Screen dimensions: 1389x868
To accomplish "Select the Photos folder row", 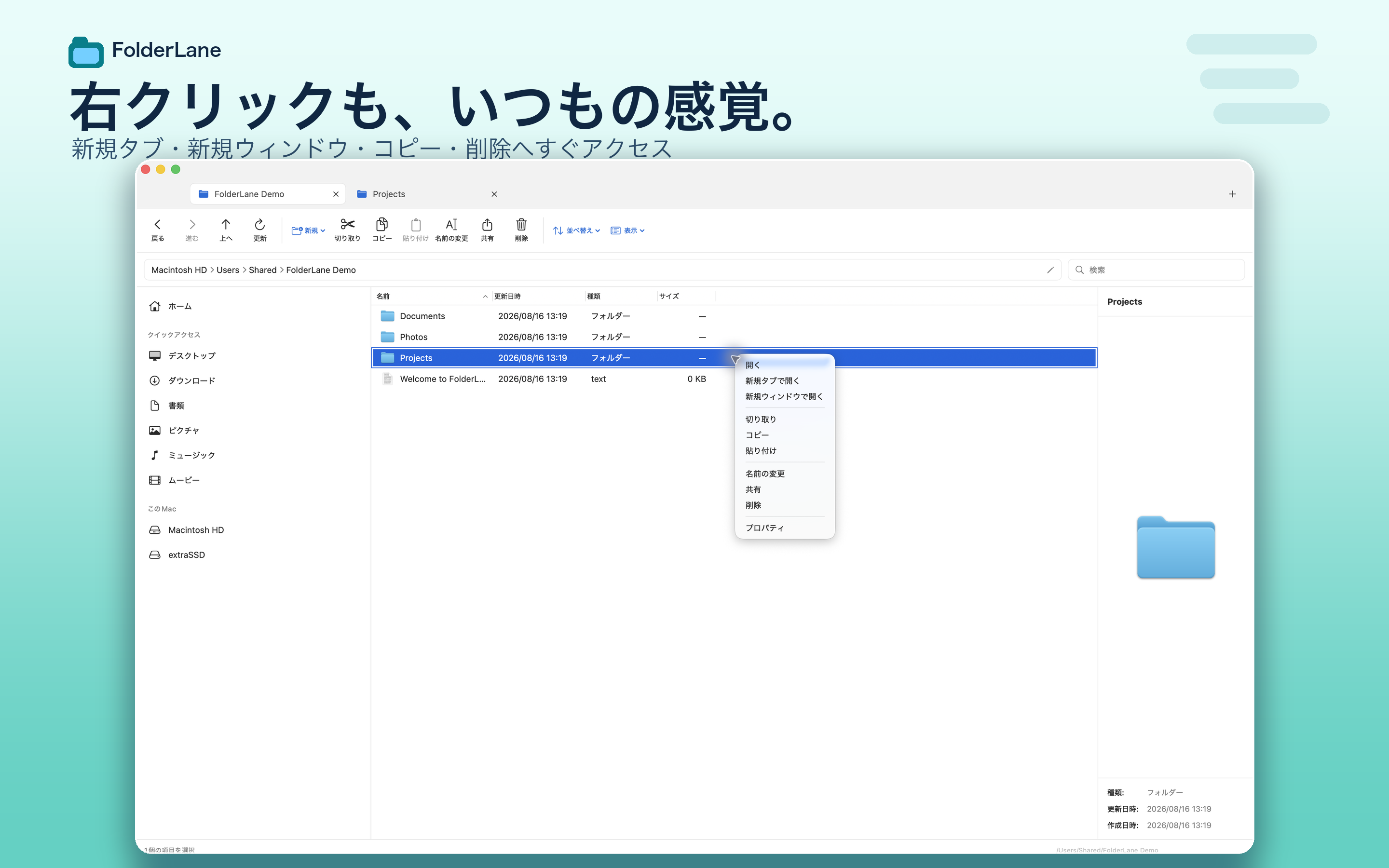I will [734, 337].
